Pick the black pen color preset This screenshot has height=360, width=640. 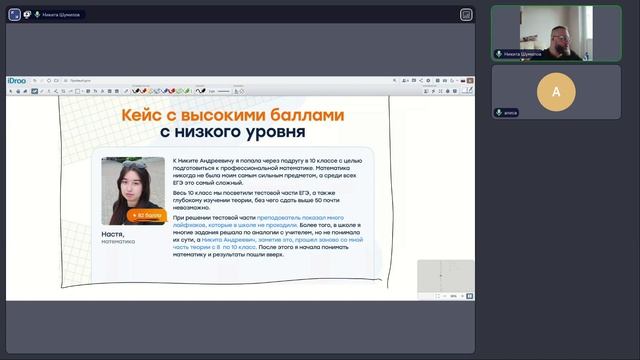(x=136, y=91)
